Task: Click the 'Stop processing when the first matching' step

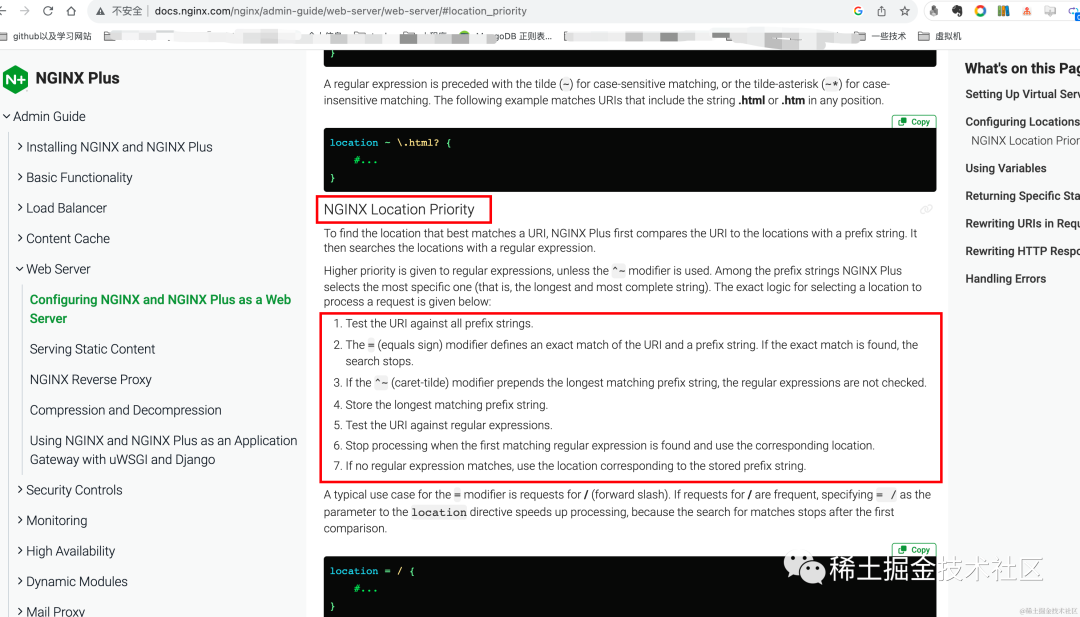Action: click(x=610, y=446)
